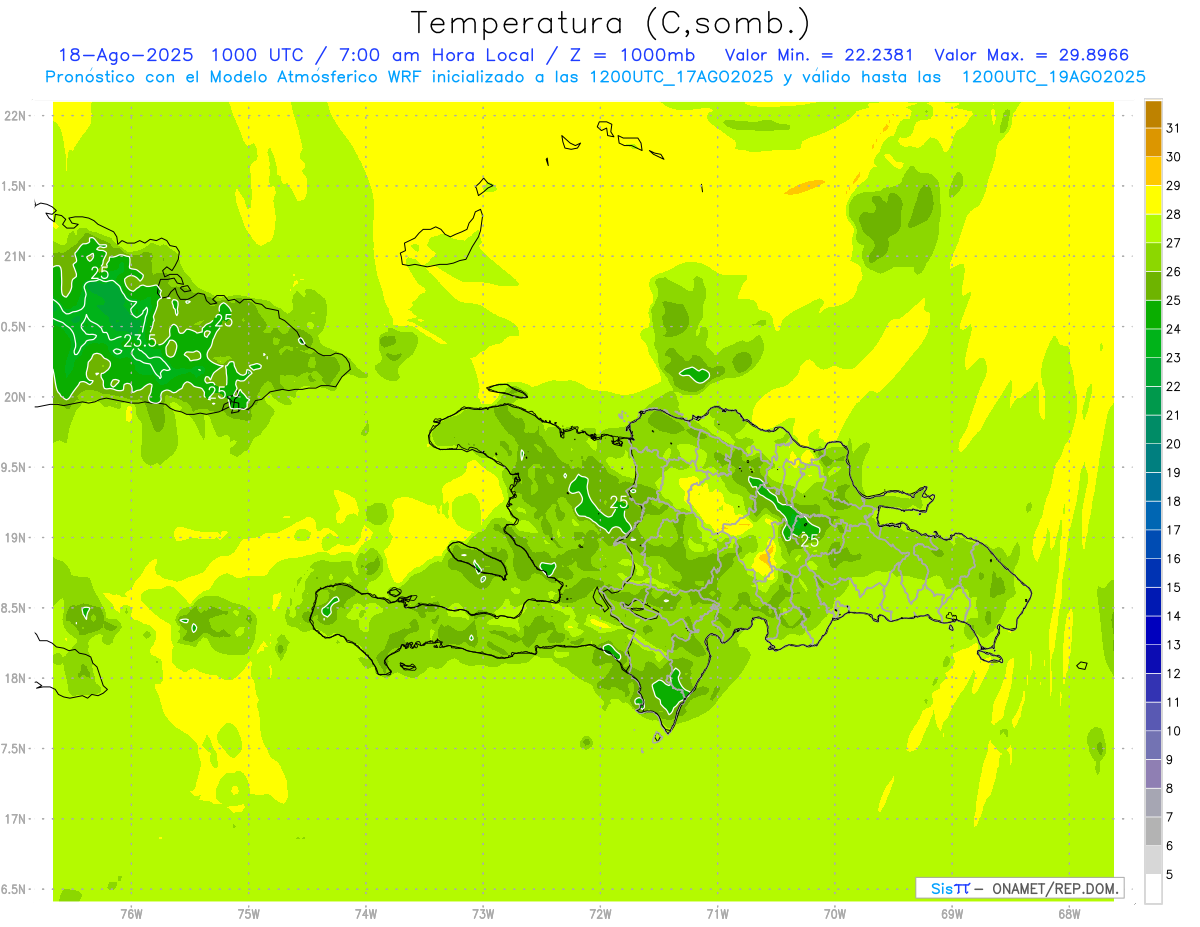This screenshot has height=927, width=1200.
Task: Click initialization time '1200UTC_17AGO2025'
Action: pos(680,77)
